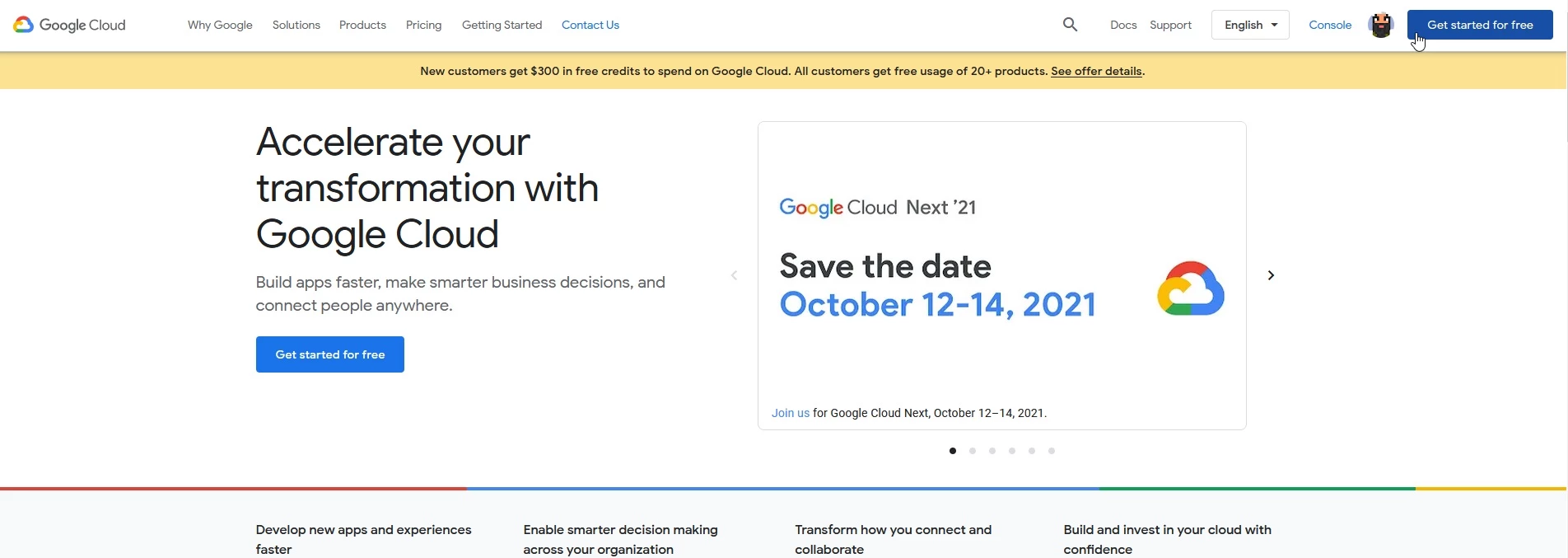
Task: Go to previous carousel slide arrow
Action: (734, 275)
